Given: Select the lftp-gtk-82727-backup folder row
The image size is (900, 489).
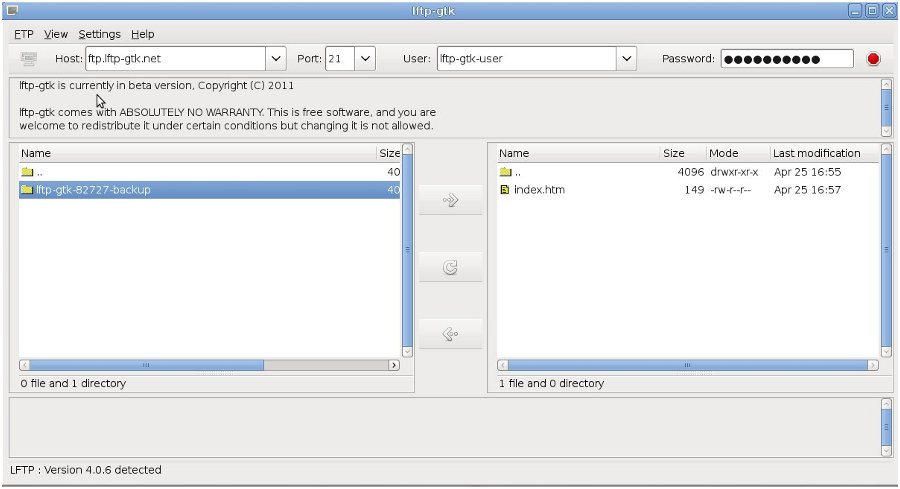Looking at the screenshot, I should coord(210,189).
